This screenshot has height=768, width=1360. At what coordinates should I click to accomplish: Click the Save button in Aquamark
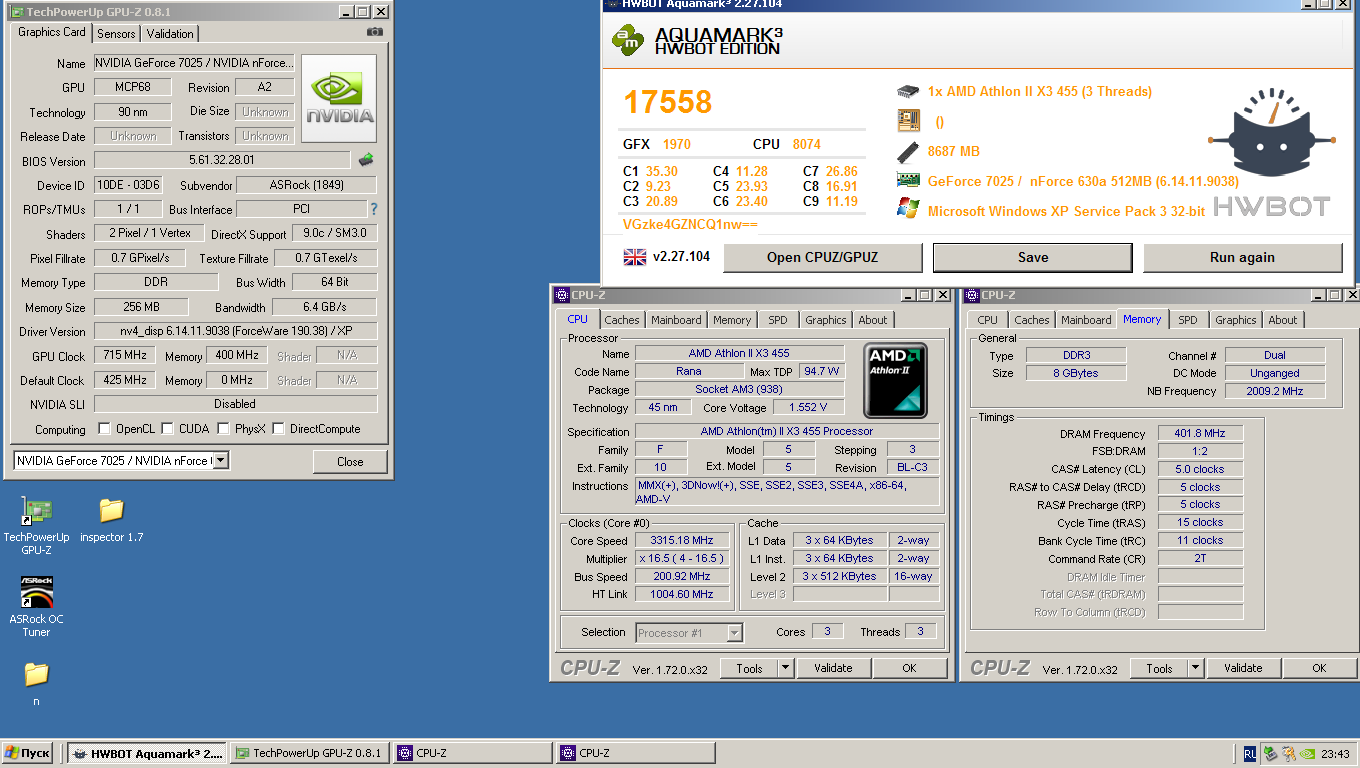tap(1033, 257)
